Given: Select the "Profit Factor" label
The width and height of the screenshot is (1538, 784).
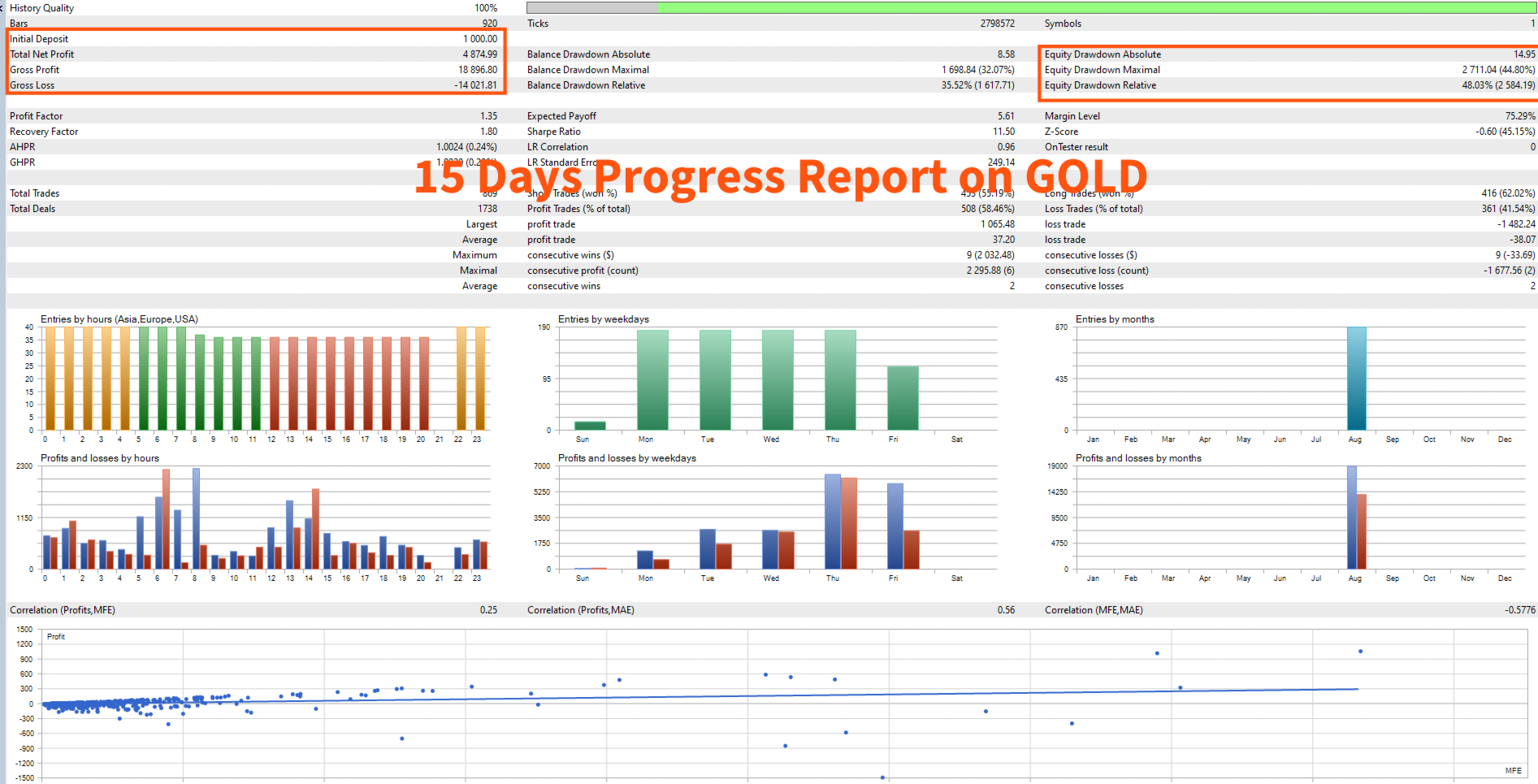Looking at the screenshot, I should (x=36, y=116).
